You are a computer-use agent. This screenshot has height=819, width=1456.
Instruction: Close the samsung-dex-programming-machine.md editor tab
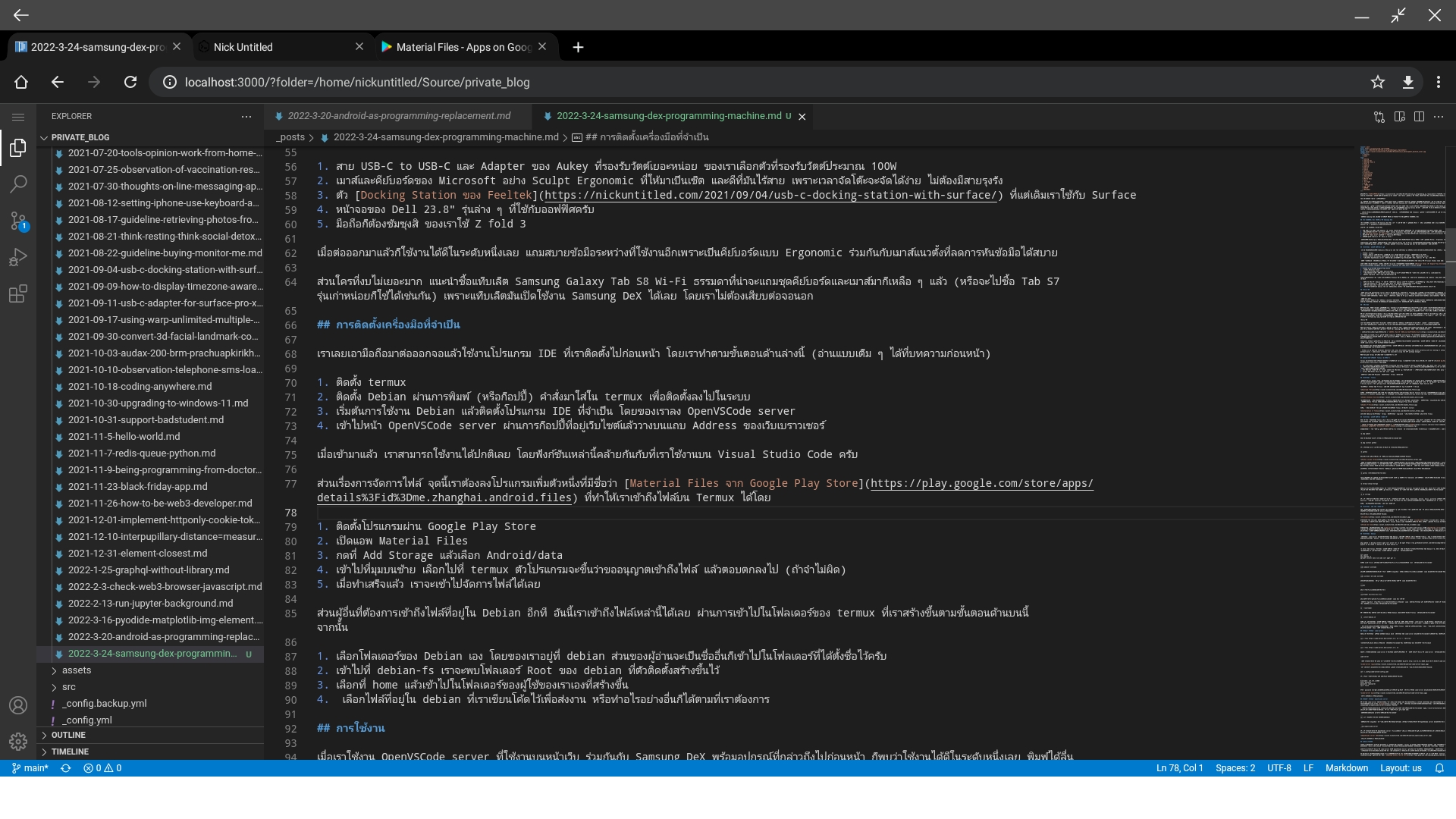coord(802,117)
